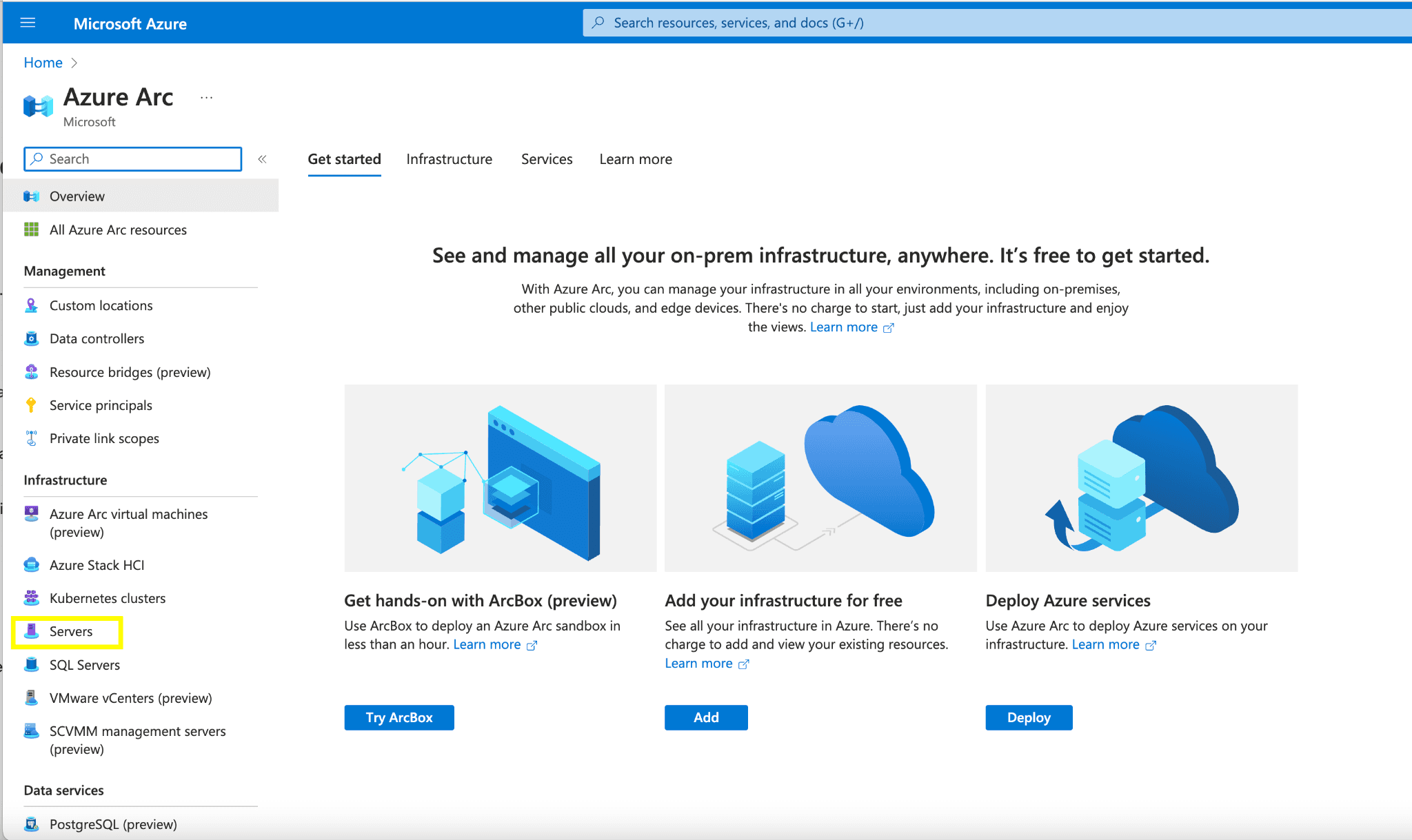Switch to the Services tab
The width and height of the screenshot is (1412, 840).
(546, 159)
